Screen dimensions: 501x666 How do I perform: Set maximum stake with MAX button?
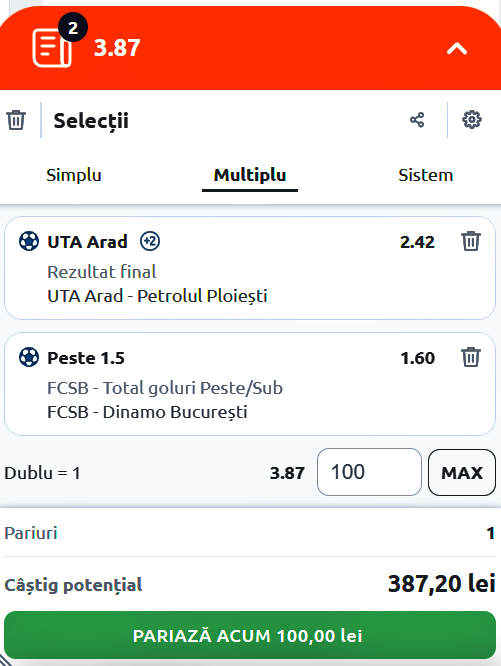(x=462, y=472)
